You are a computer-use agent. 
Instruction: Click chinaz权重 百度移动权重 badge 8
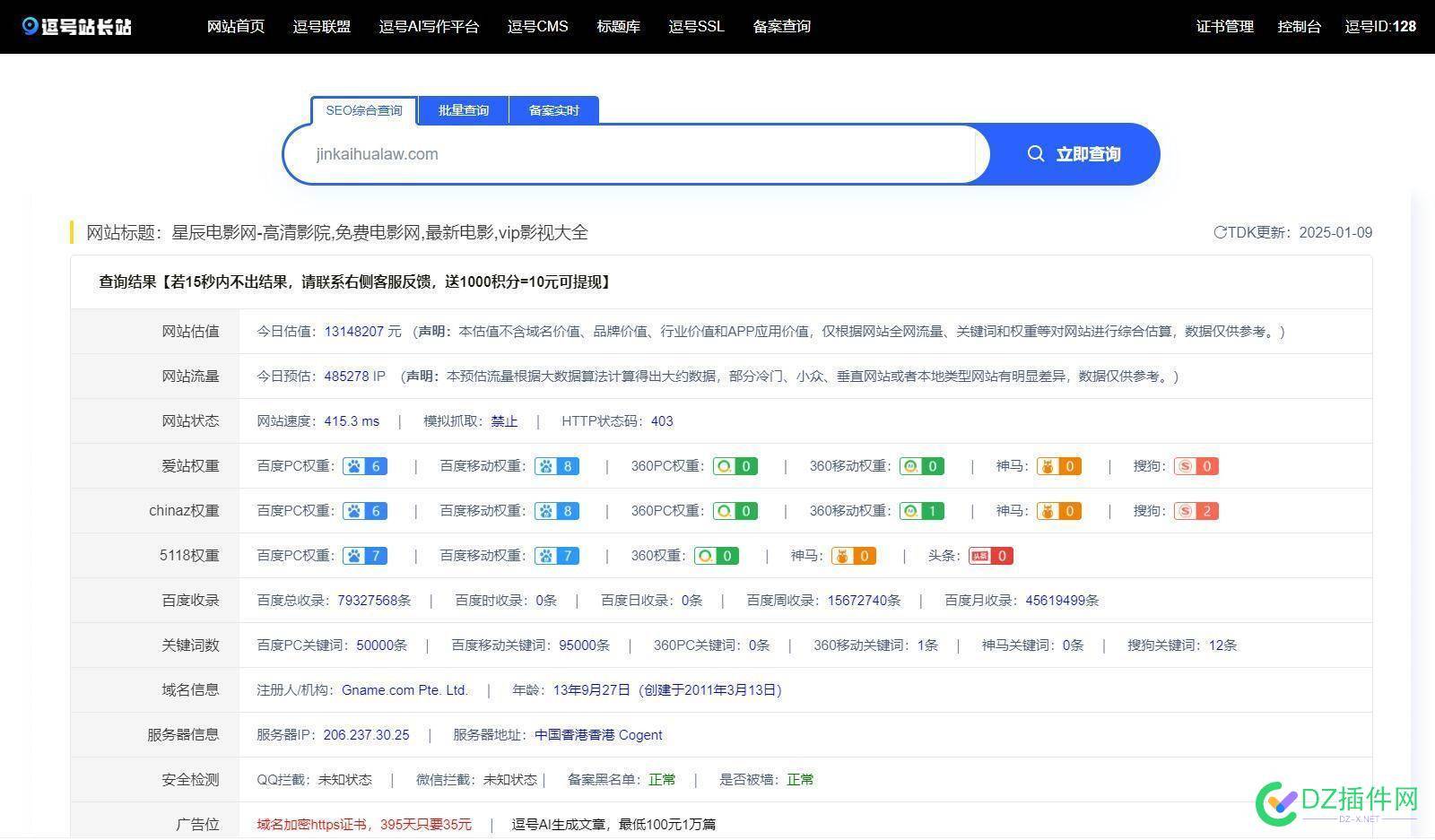[557, 511]
